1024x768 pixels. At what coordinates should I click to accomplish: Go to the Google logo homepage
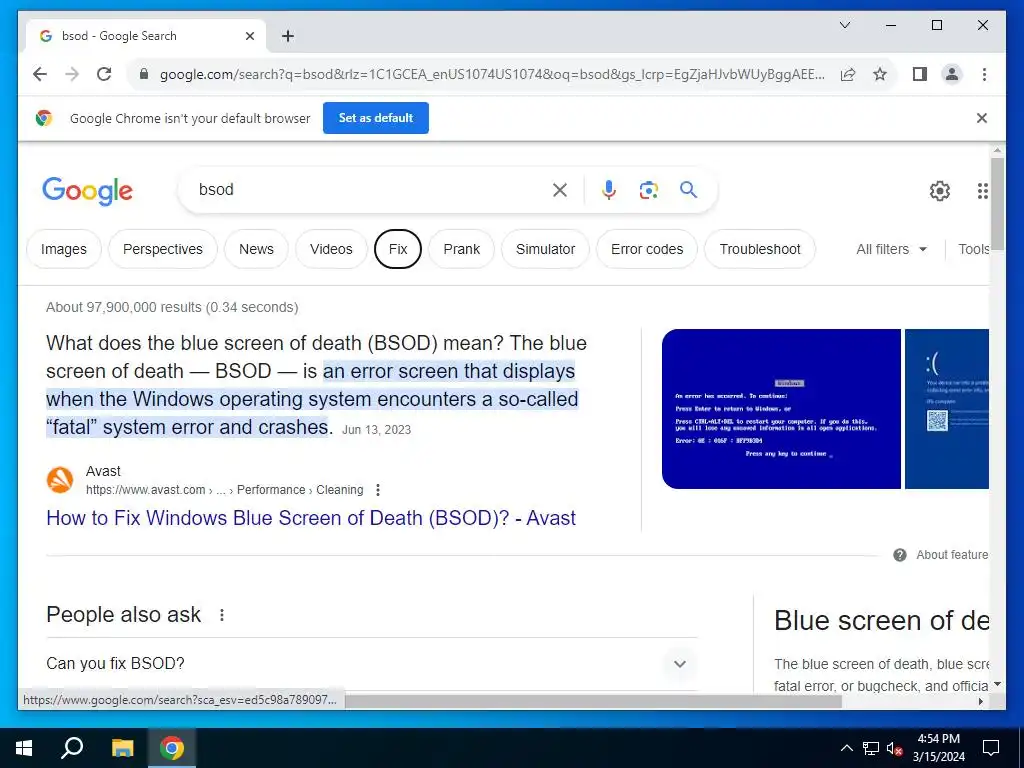pyautogui.click(x=88, y=191)
